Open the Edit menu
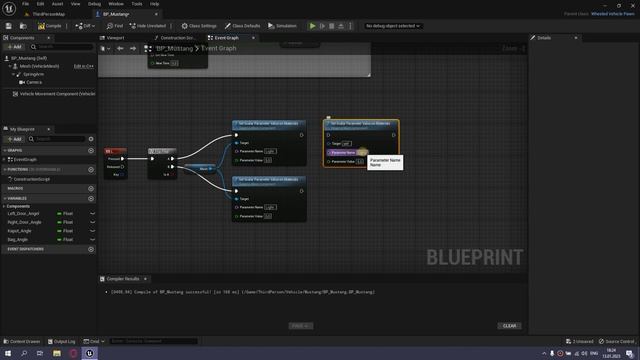The image size is (640, 360). tap(40, 4)
